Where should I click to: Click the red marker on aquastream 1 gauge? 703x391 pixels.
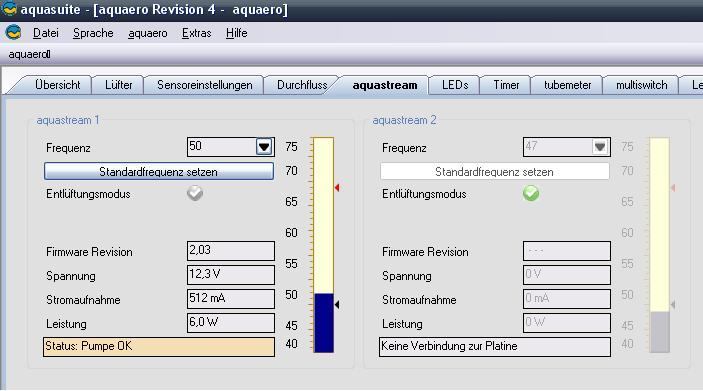(337, 188)
